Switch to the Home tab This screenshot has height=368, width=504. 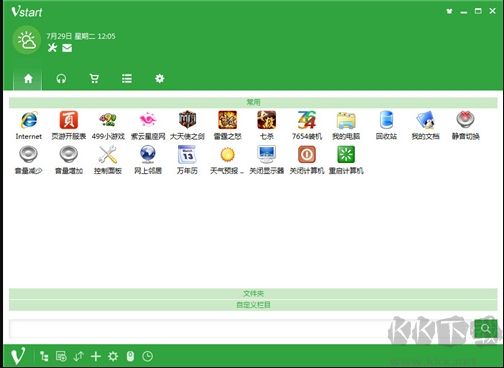28,79
